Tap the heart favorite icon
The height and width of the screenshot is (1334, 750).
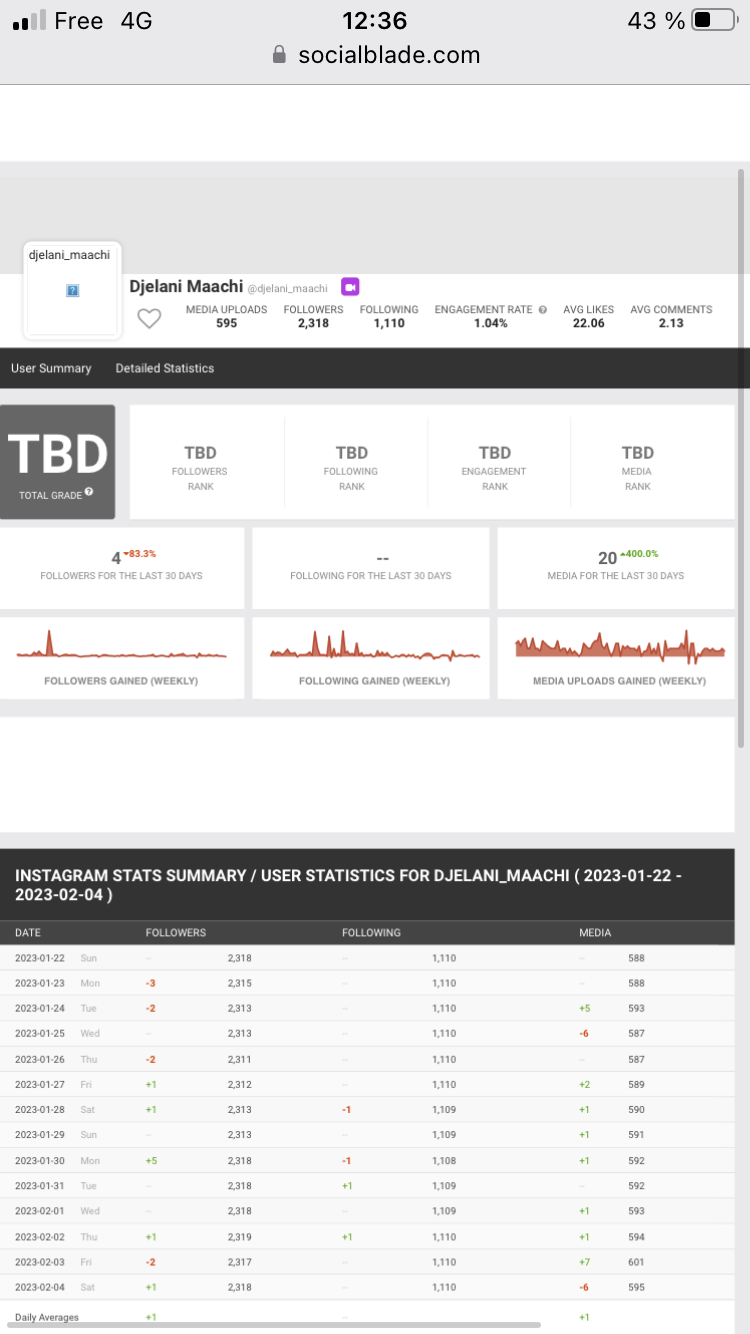coord(149,319)
